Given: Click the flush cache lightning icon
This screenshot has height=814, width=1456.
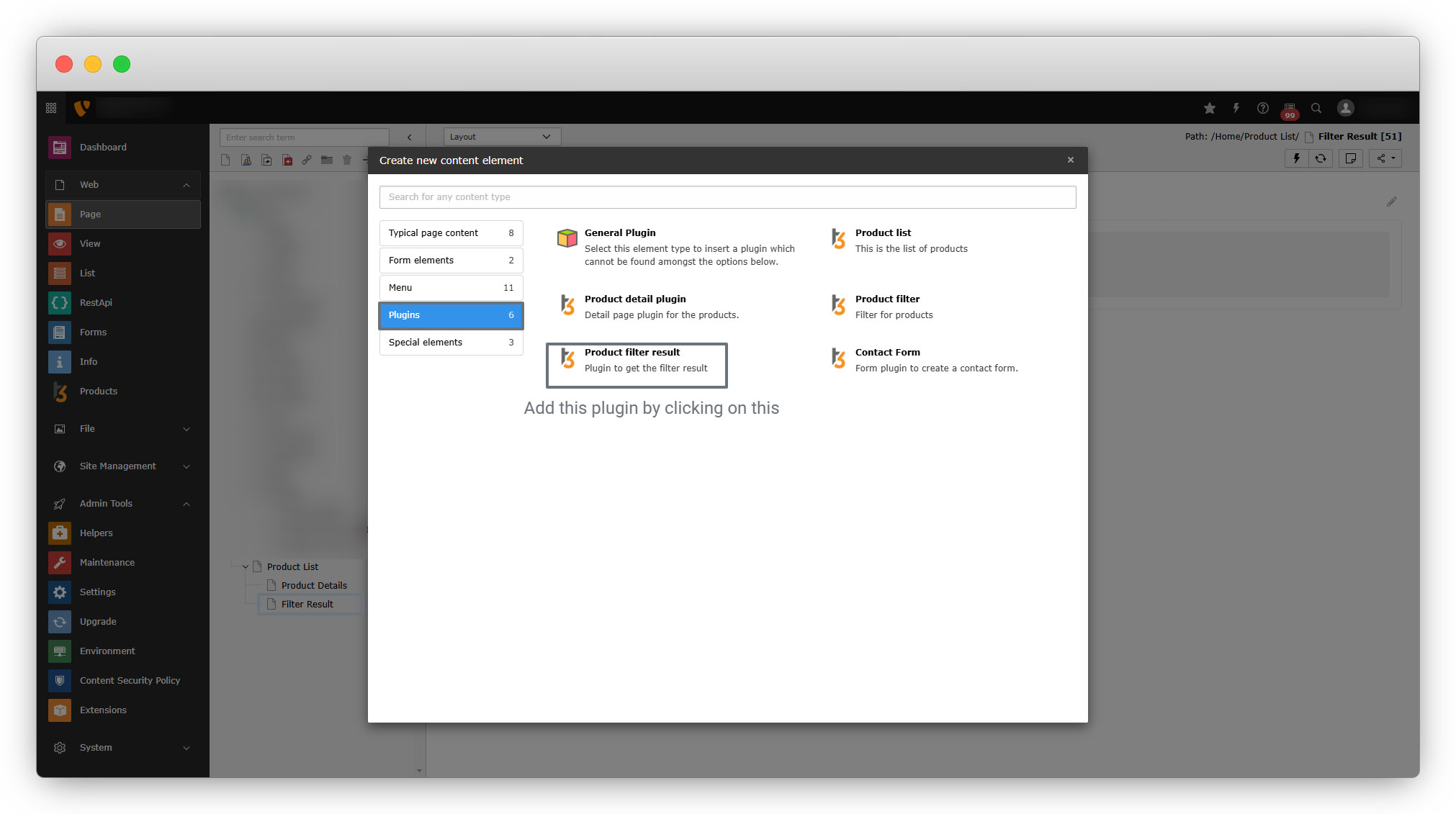Looking at the screenshot, I should [x=1236, y=108].
